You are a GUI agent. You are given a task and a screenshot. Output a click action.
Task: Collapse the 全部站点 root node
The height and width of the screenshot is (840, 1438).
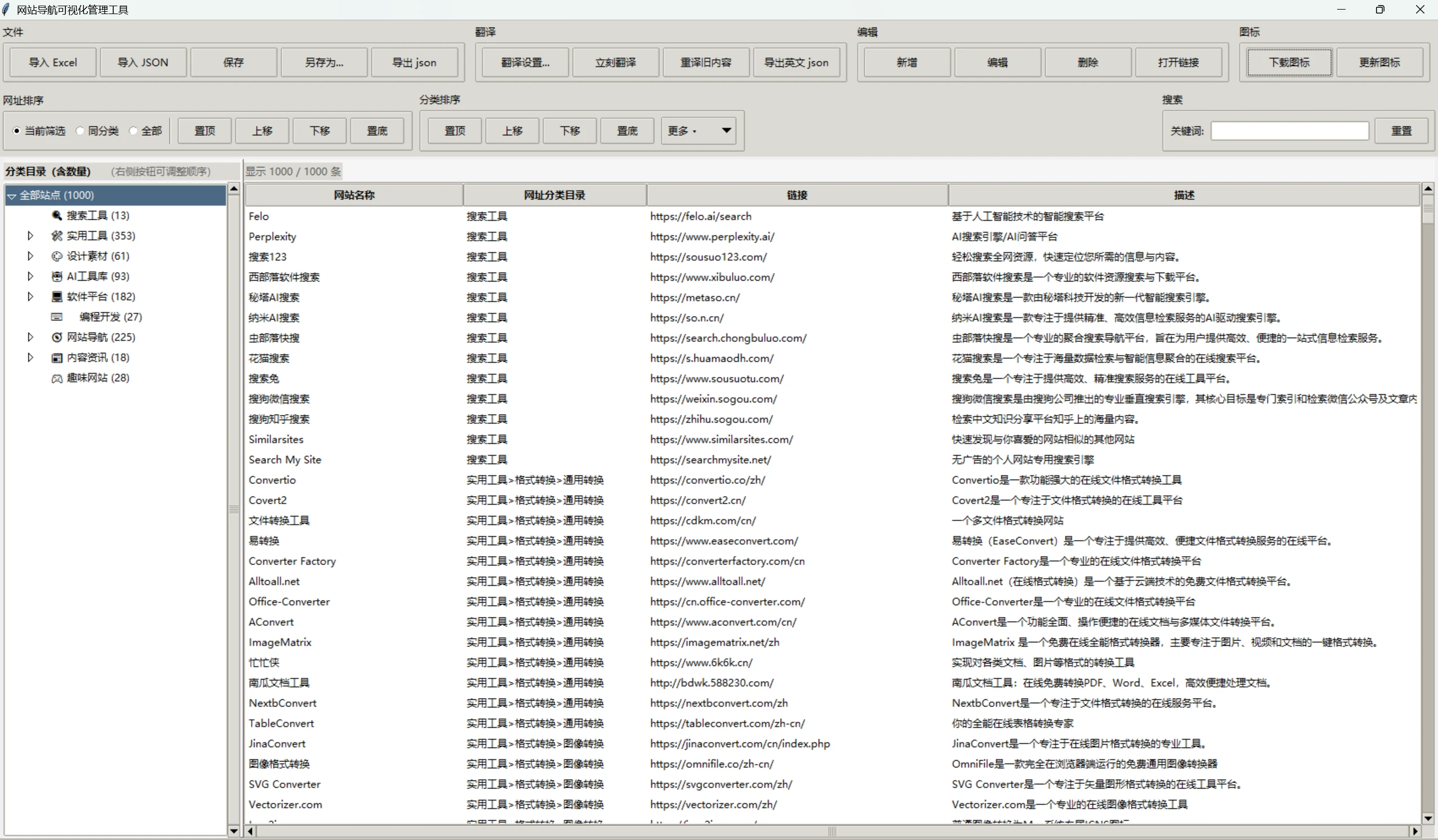(x=11, y=195)
